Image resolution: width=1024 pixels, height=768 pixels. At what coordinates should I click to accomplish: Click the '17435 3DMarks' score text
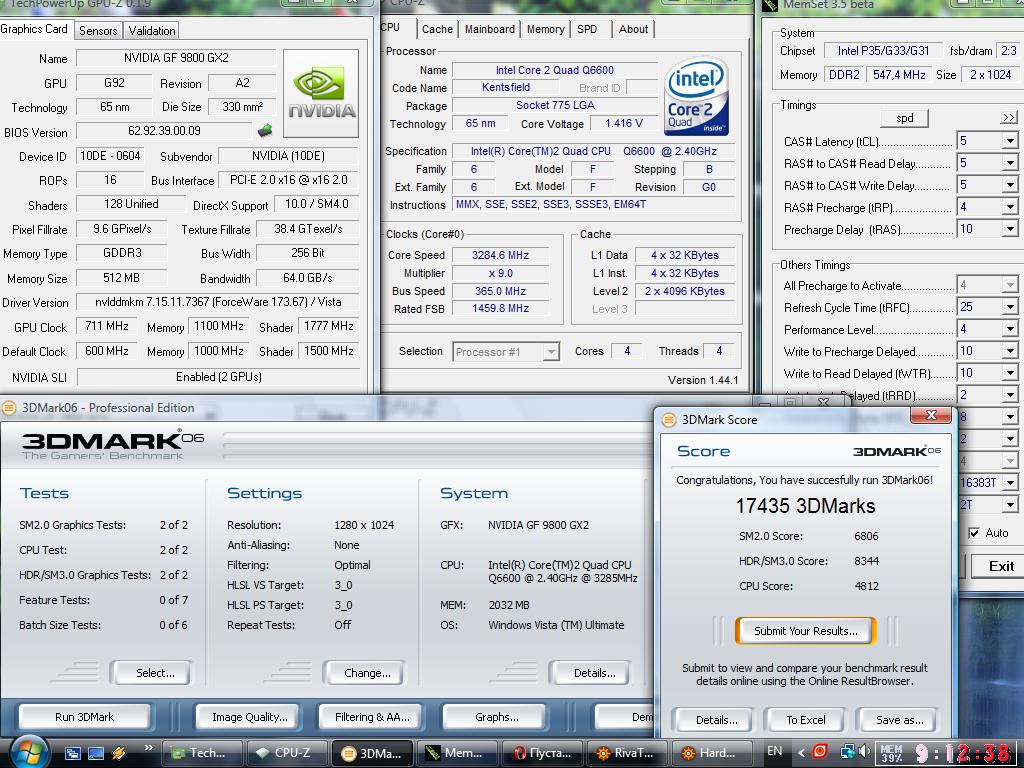point(805,506)
